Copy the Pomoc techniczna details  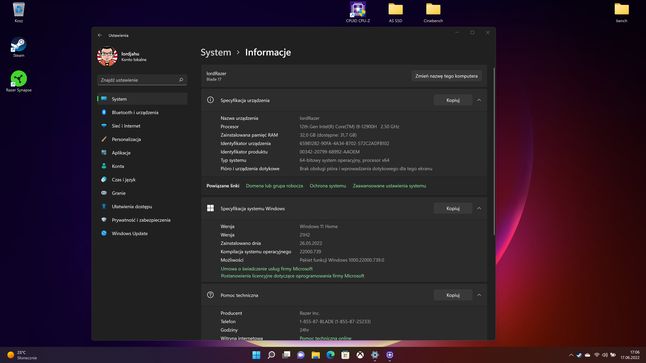coord(453,295)
